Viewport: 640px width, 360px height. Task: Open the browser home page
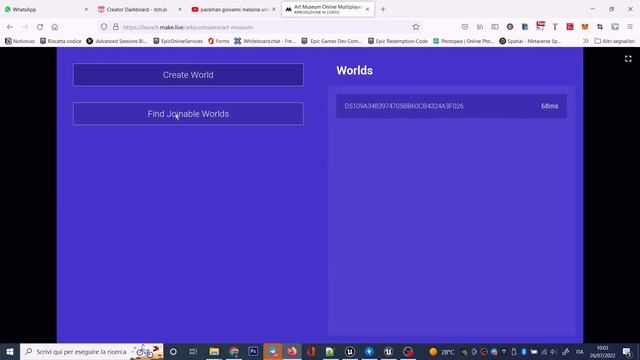coord(55,27)
